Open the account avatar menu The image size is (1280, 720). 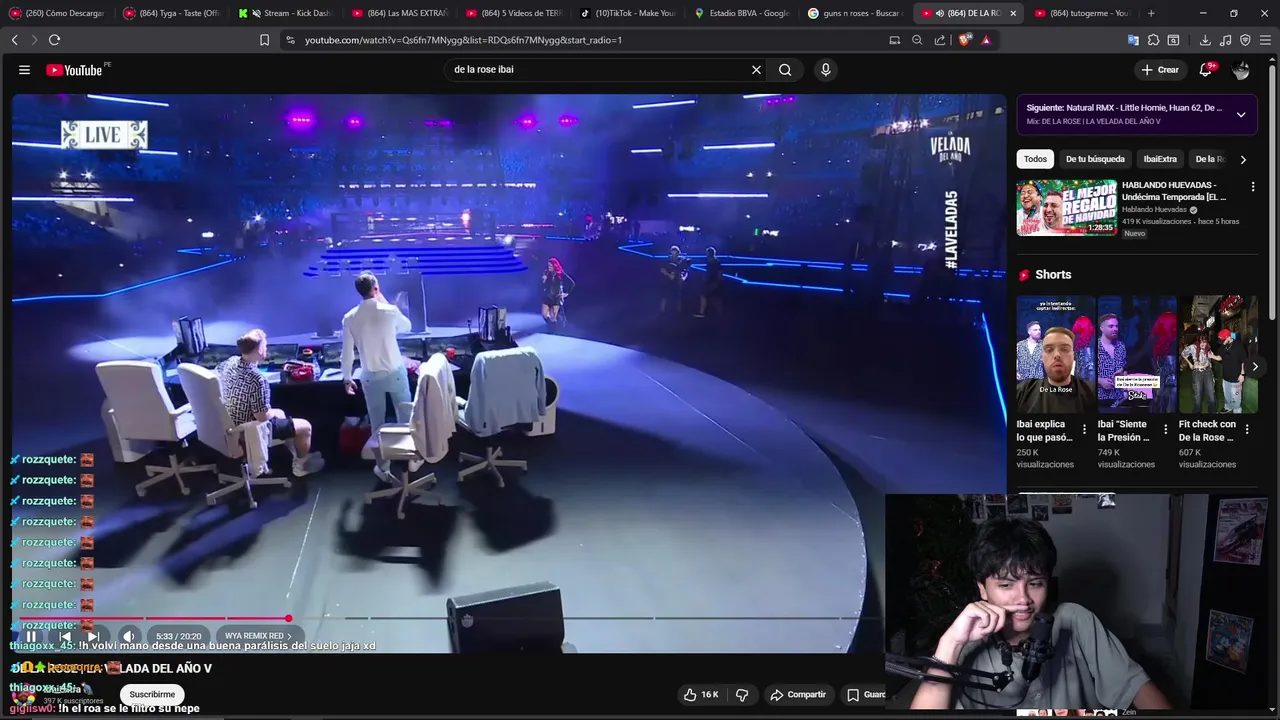coord(1241,70)
